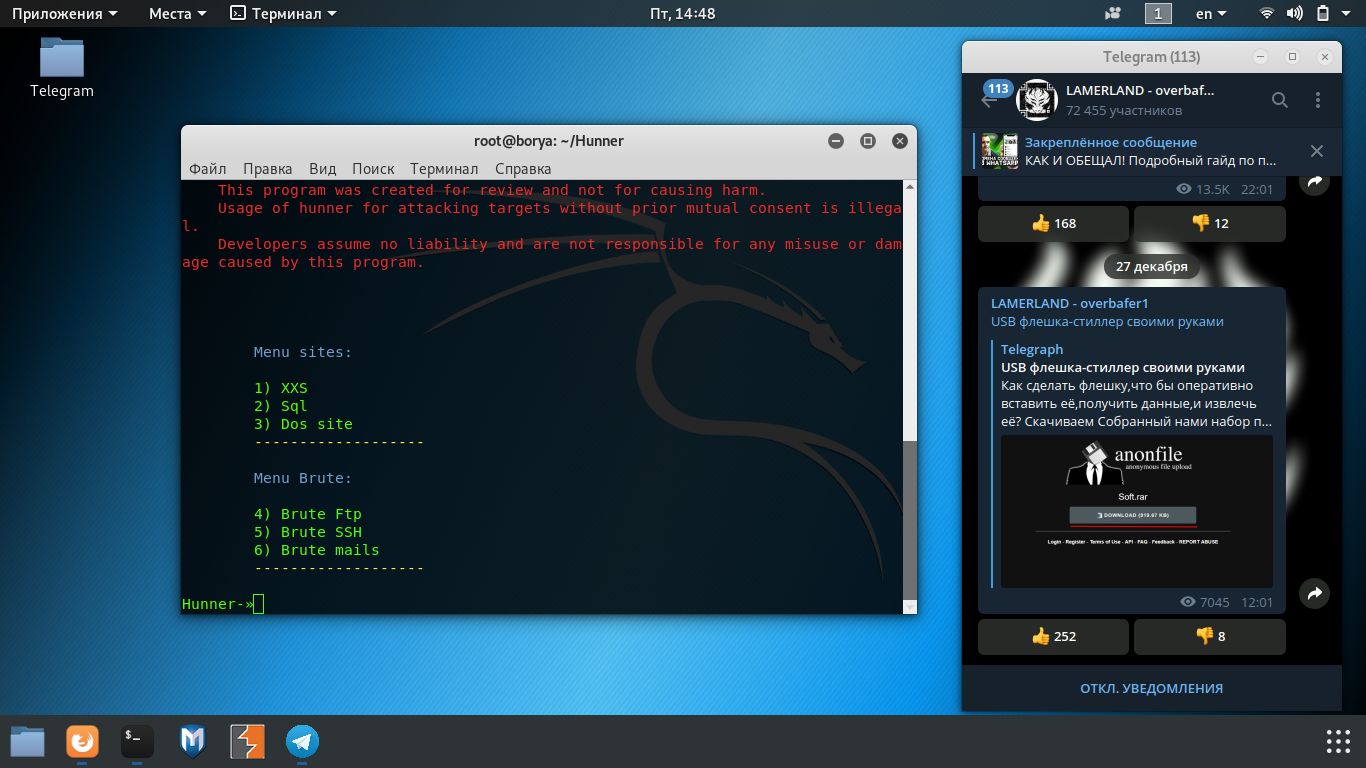
Task: Open LAMERLAND channel avatar
Action: (1037, 100)
